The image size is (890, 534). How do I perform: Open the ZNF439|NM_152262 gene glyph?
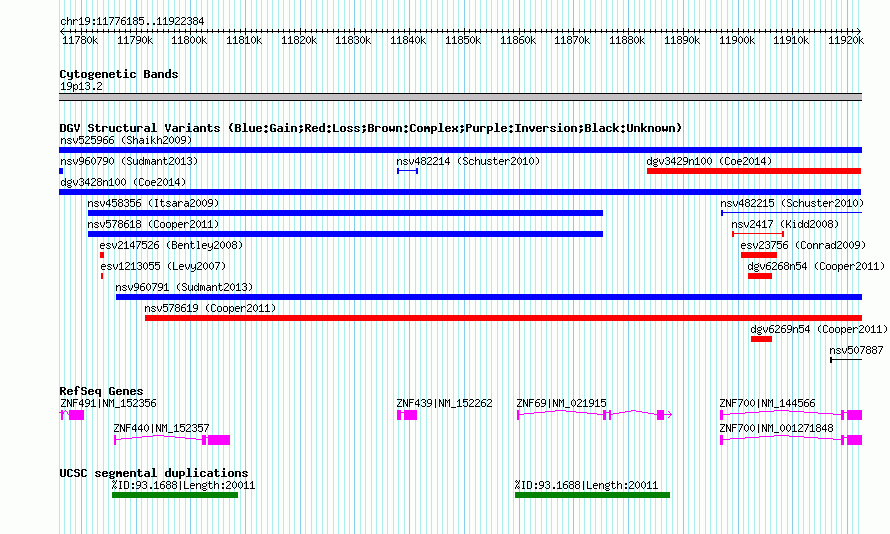[407, 415]
